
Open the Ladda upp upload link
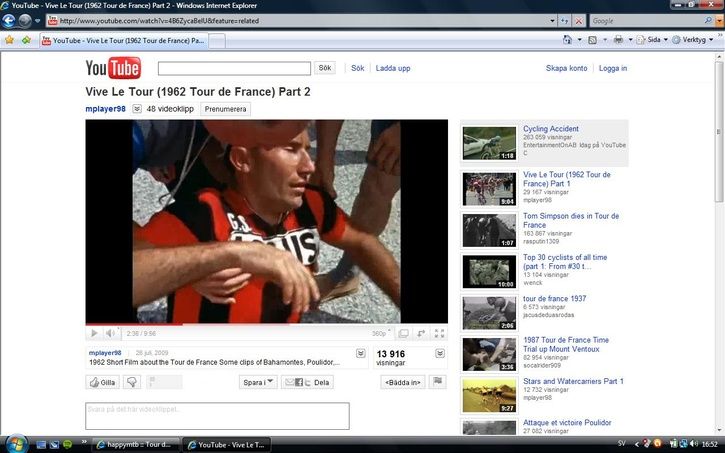point(393,68)
